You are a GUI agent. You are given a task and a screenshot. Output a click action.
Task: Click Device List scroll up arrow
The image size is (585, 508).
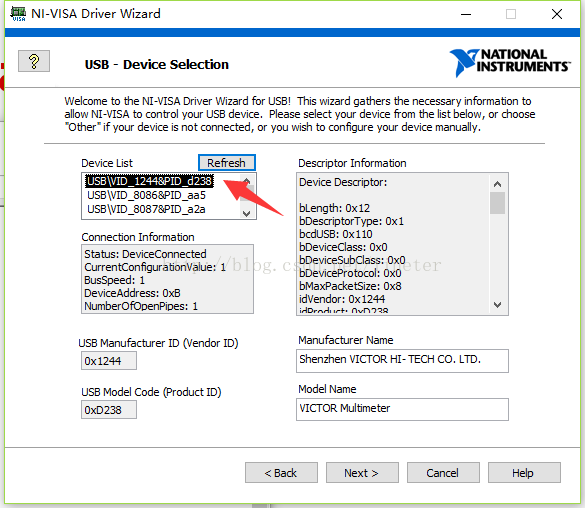[x=247, y=181]
